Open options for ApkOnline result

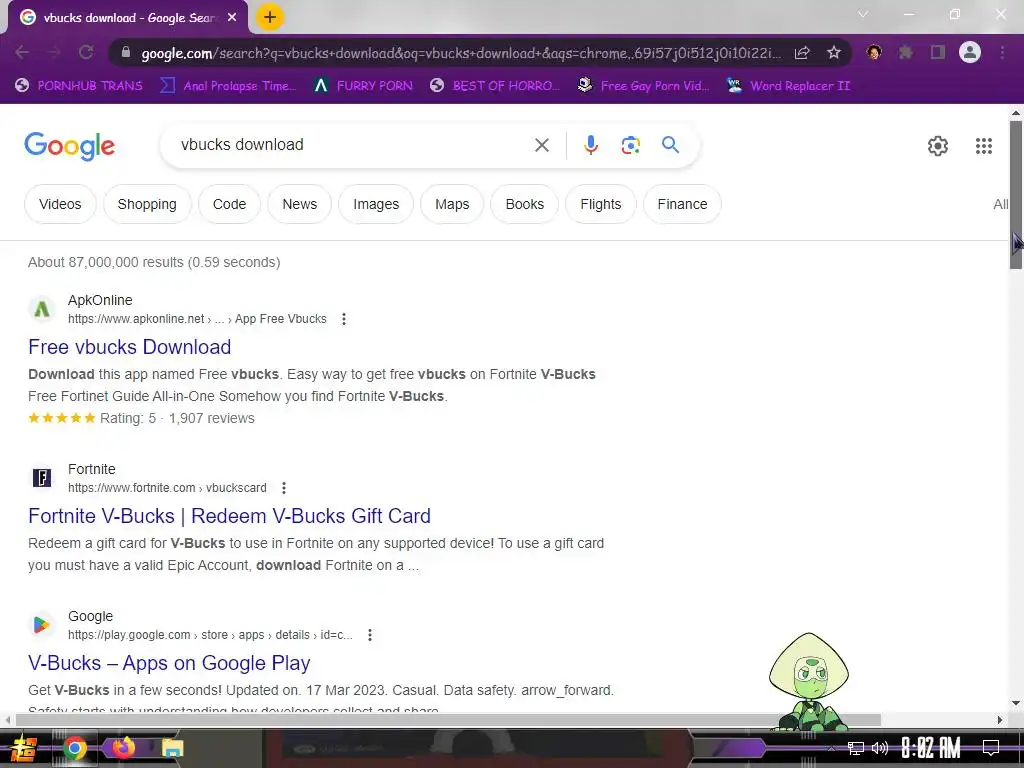pyautogui.click(x=344, y=319)
